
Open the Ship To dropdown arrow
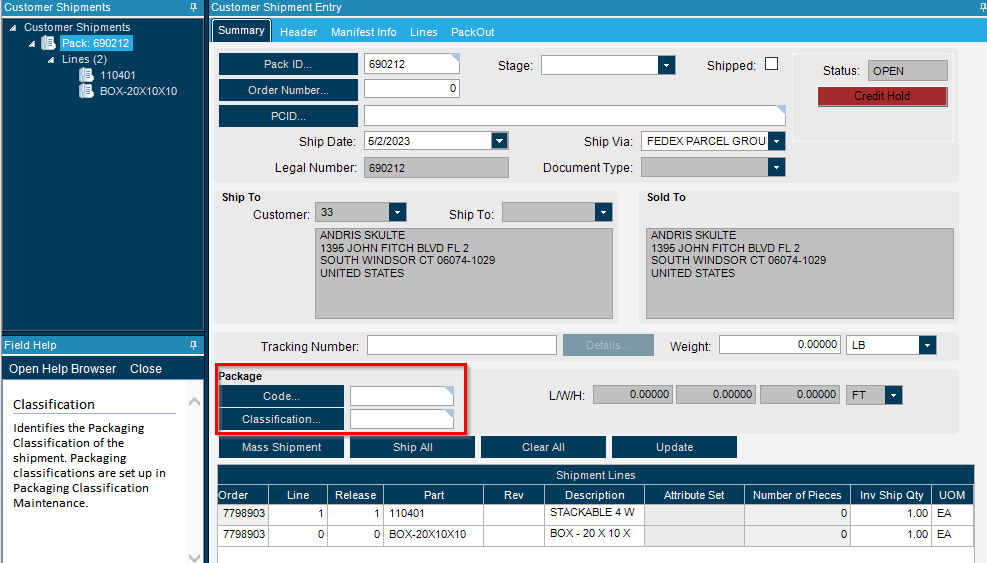pyautogui.click(x=603, y=212)
